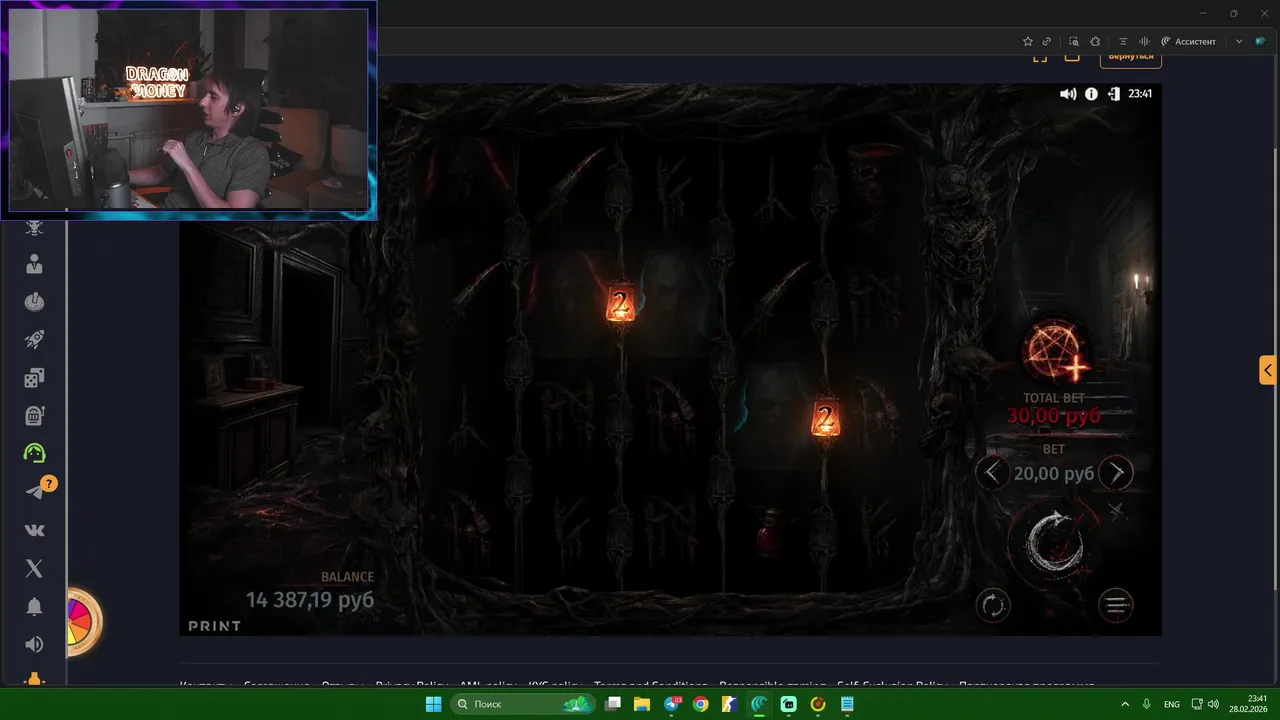Image resolution: width=1280 pixels, height=720 pixels.
Task: Click the bet value 20,00 руб
Action: pyautogui.click(x=1054, y=473)
